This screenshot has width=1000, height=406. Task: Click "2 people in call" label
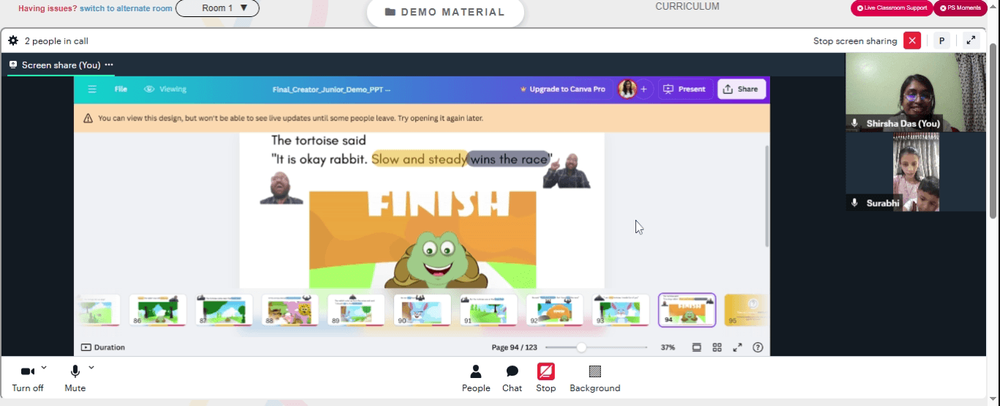coord(56,41)
